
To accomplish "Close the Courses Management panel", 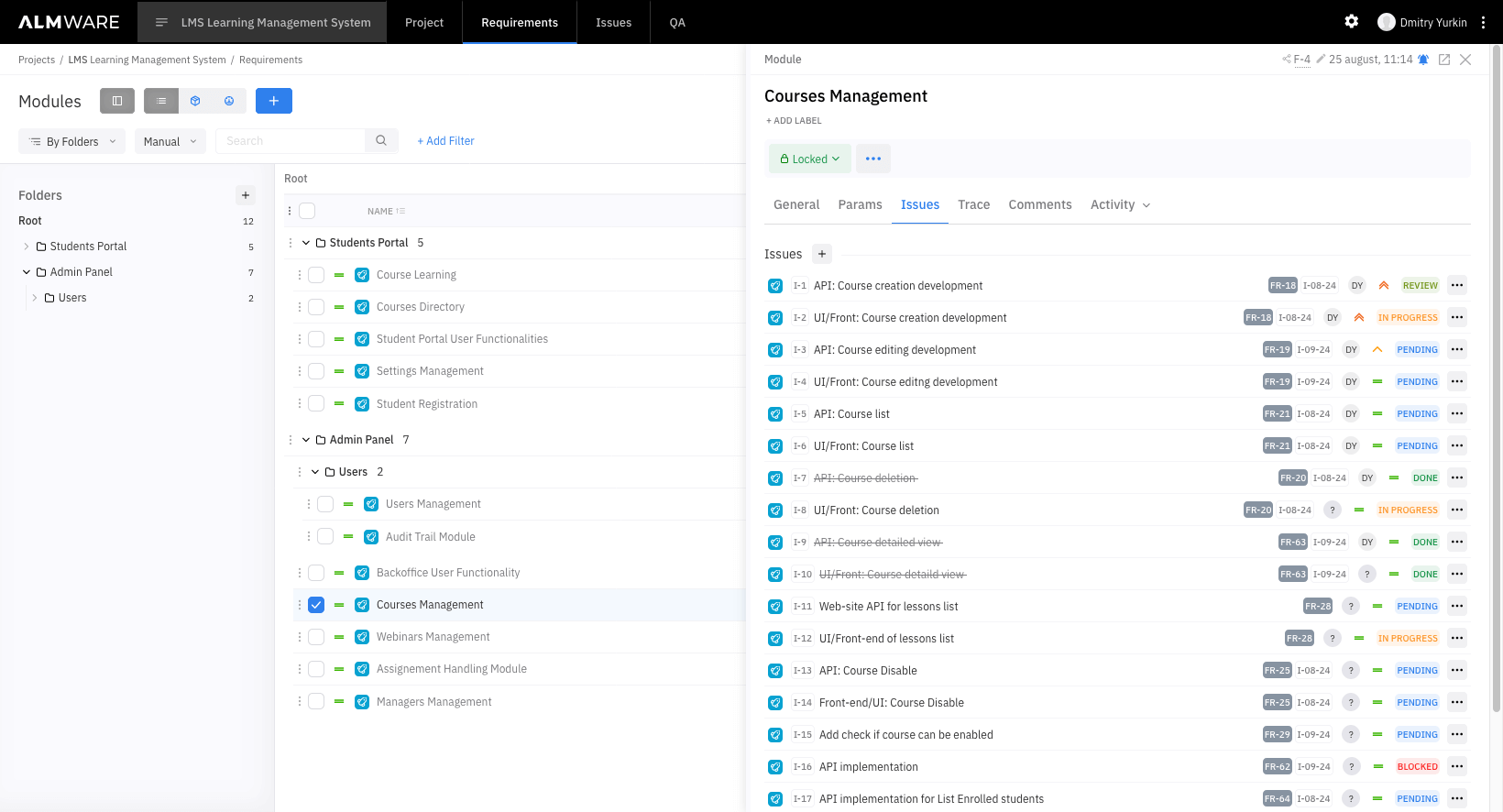I will click(x=1465, y=60).
